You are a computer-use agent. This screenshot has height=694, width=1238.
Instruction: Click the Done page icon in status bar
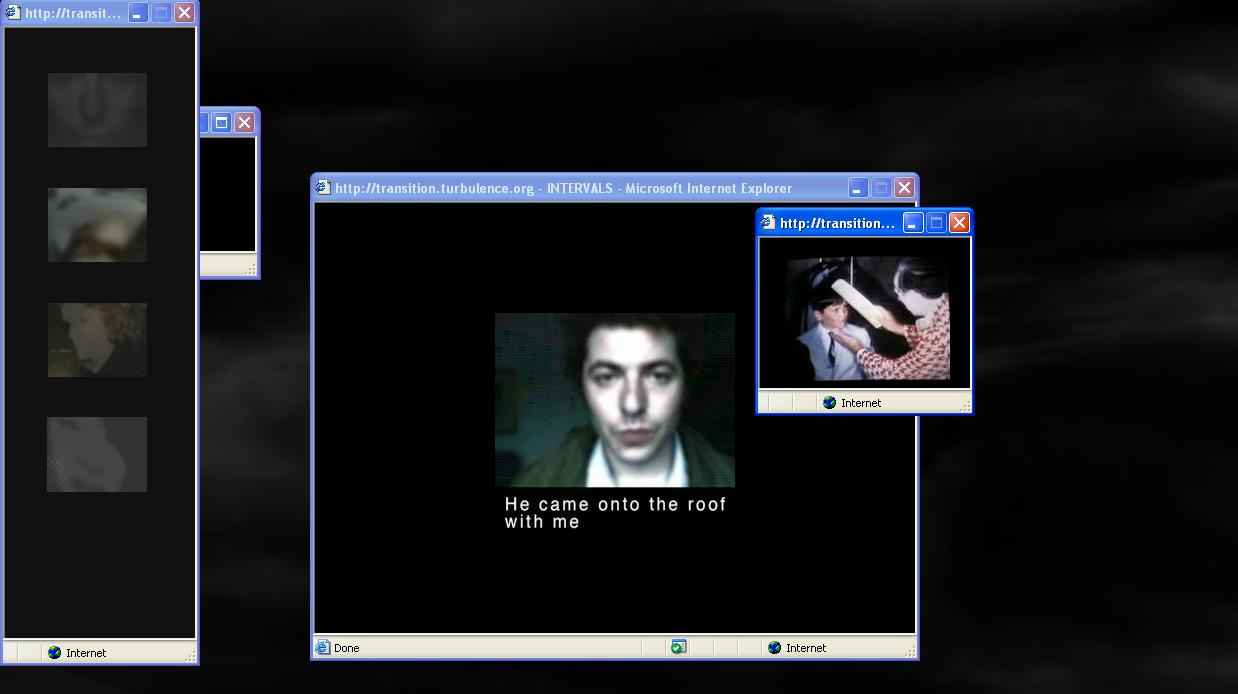323,648
